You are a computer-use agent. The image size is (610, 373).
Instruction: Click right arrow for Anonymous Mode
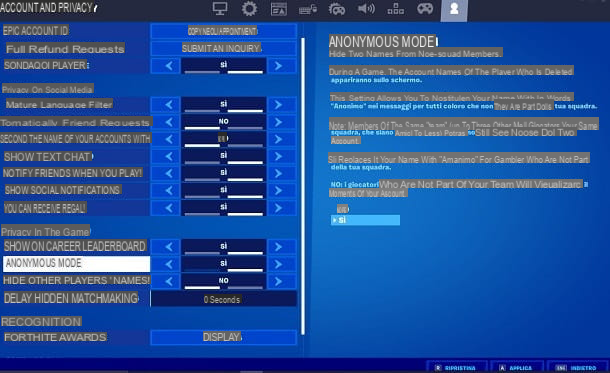[278, 264]
